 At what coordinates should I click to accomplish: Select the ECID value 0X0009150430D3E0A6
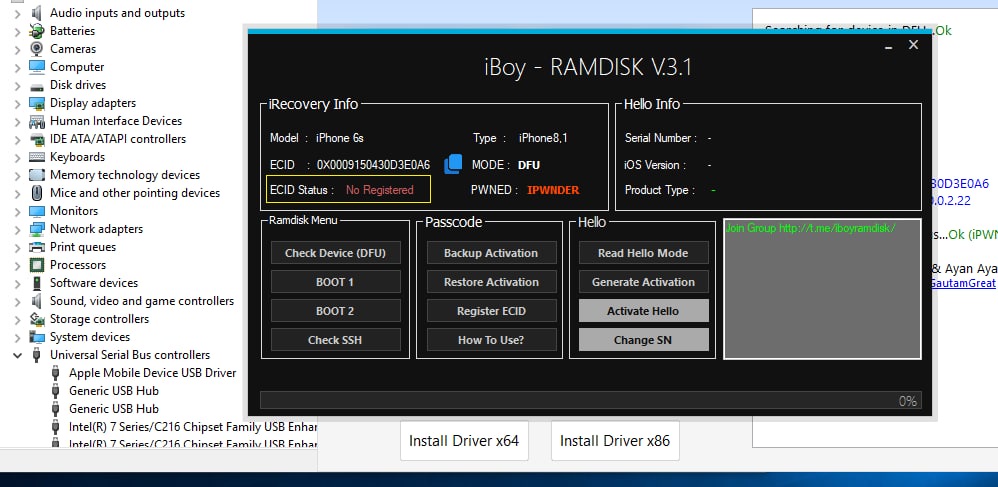374,165
